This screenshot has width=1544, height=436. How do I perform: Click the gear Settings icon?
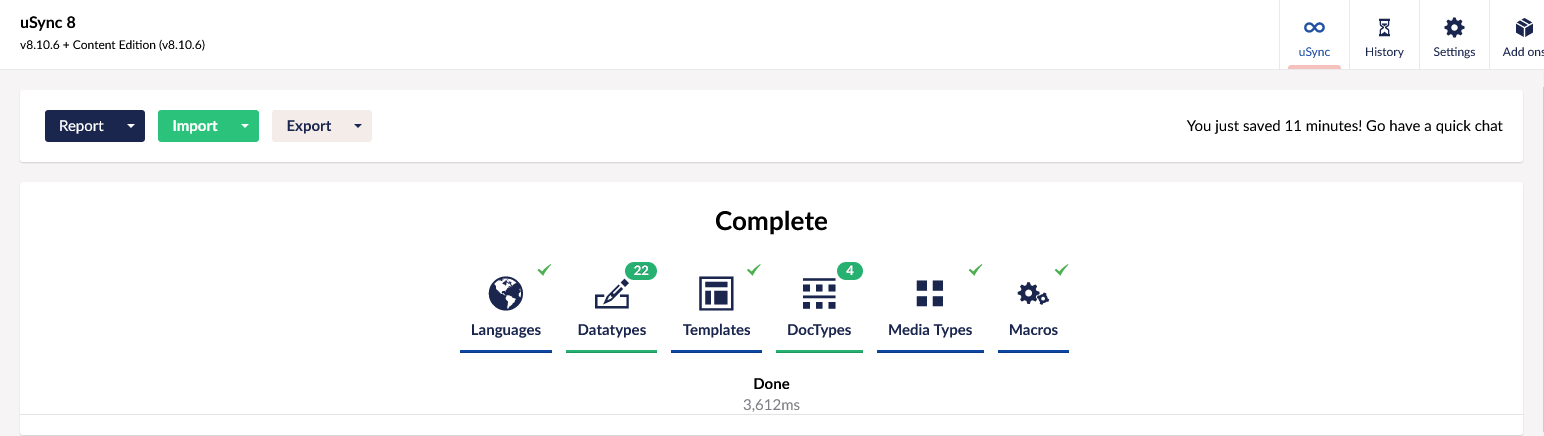point(1454,27)
